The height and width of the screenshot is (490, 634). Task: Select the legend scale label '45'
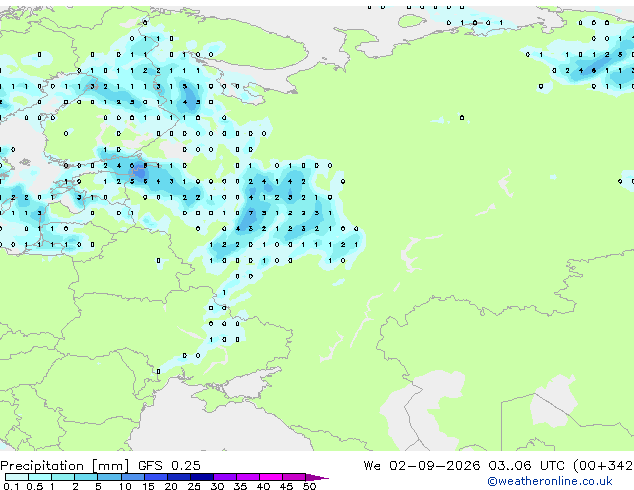click(286, 486)
